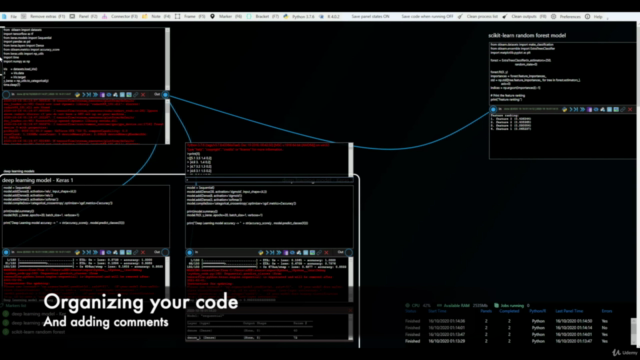Click the eraser icon in datasets import panel
The width and height of the screenshot is (640, 360).
[x=115, y=95]
